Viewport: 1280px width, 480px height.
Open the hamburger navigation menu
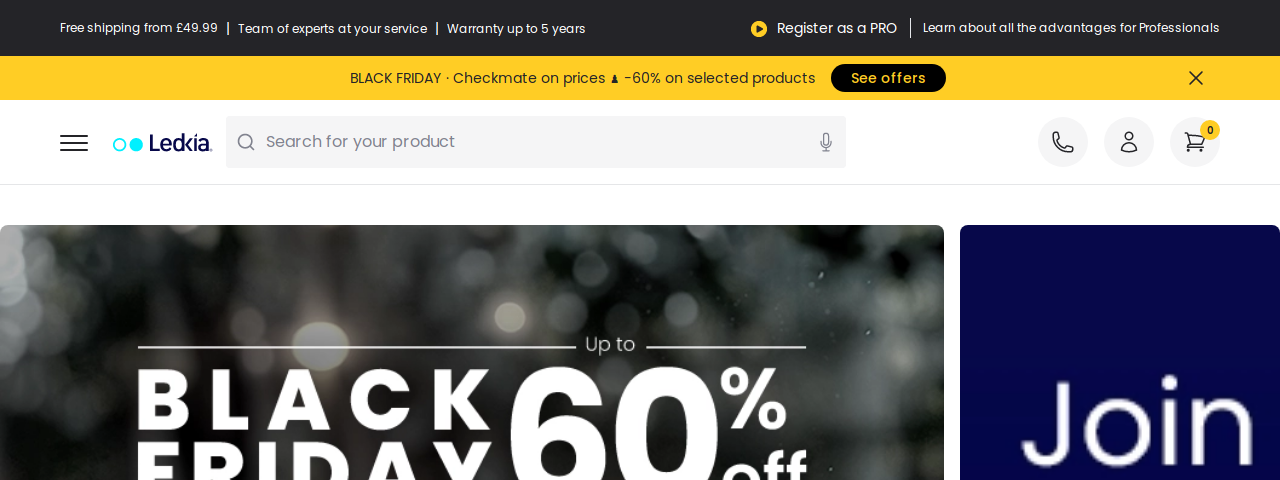coord(74,143)
